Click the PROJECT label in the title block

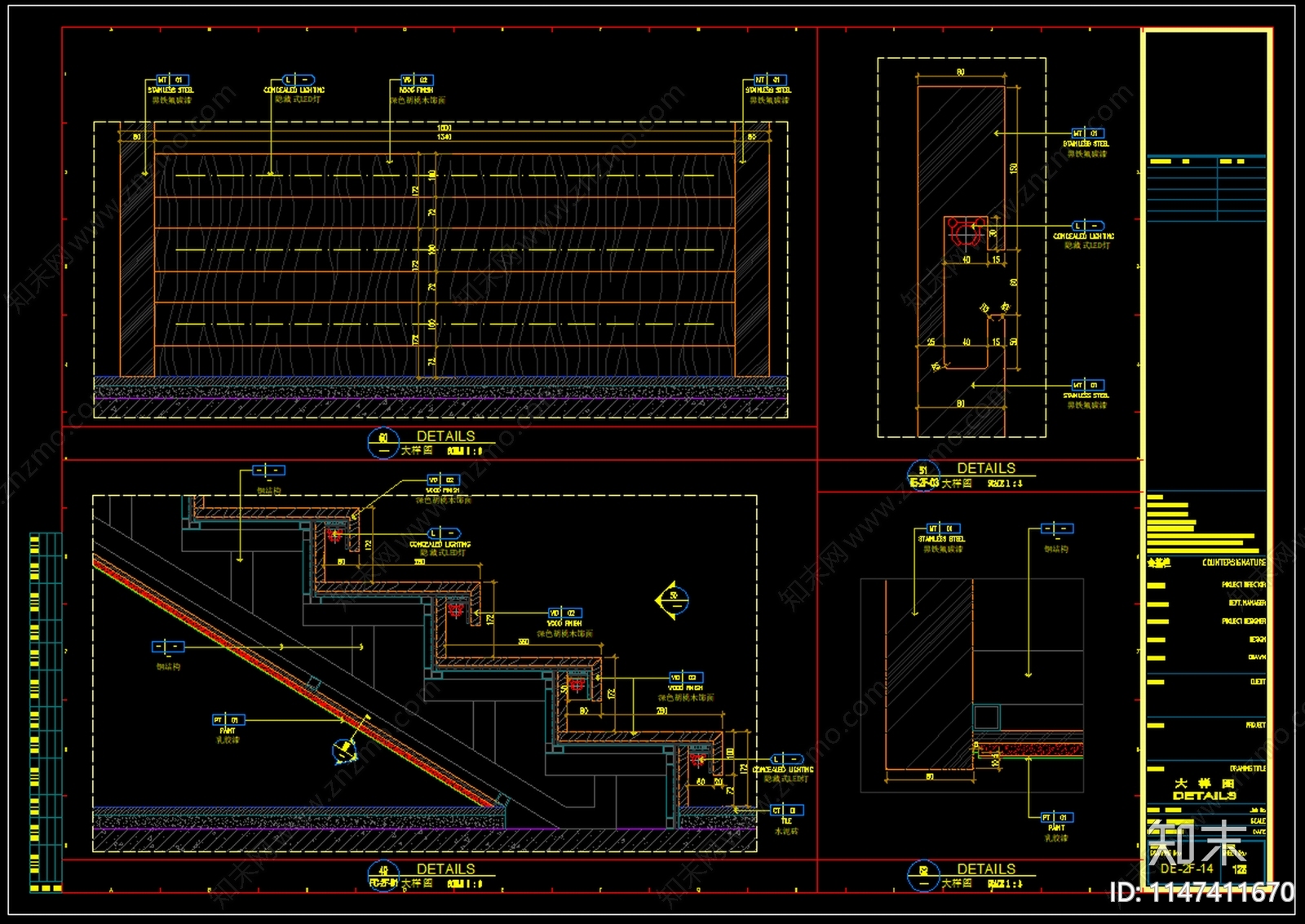(1256, 725)
